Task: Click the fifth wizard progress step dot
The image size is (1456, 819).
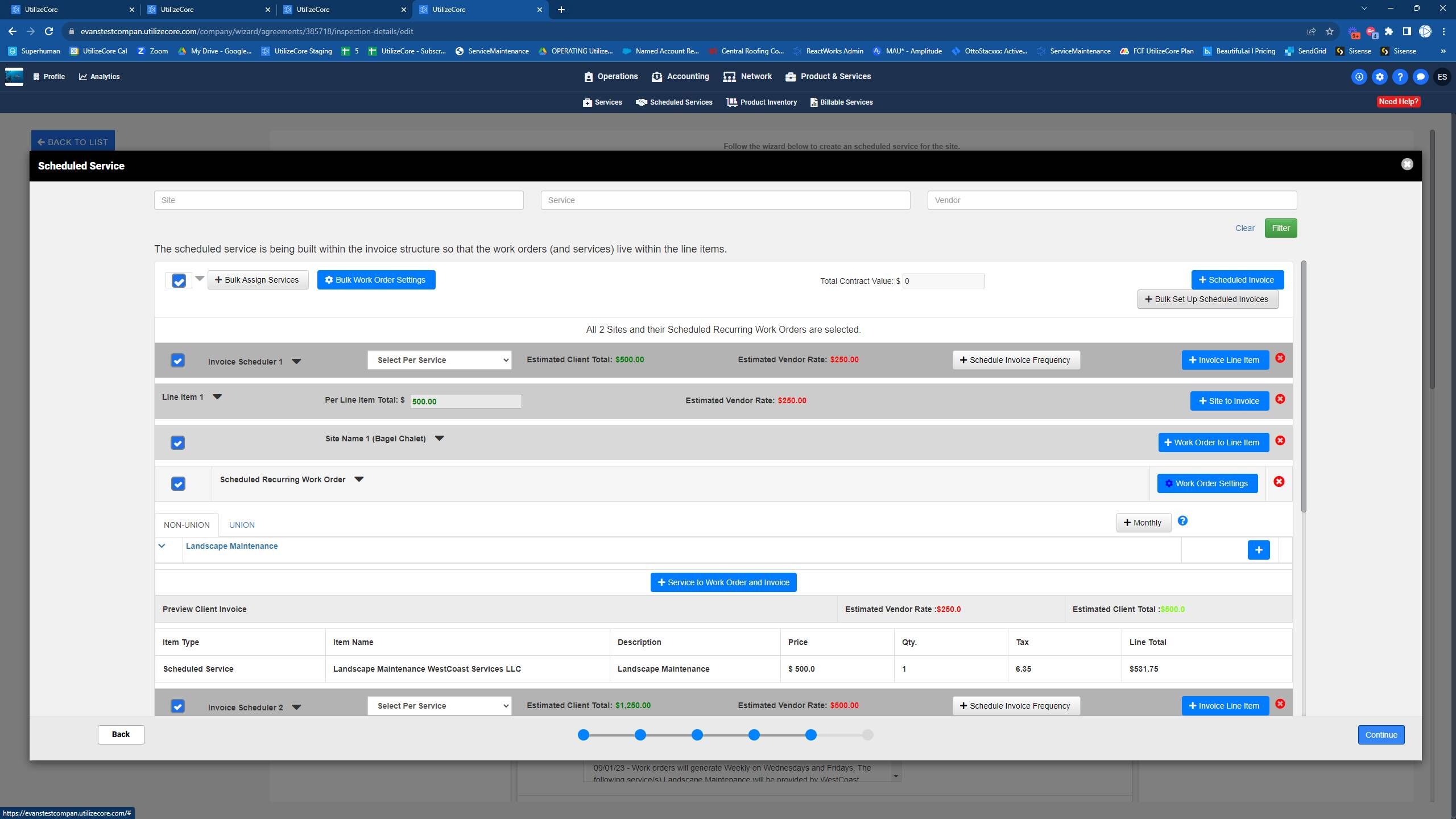Action: [x=811, y=735]
